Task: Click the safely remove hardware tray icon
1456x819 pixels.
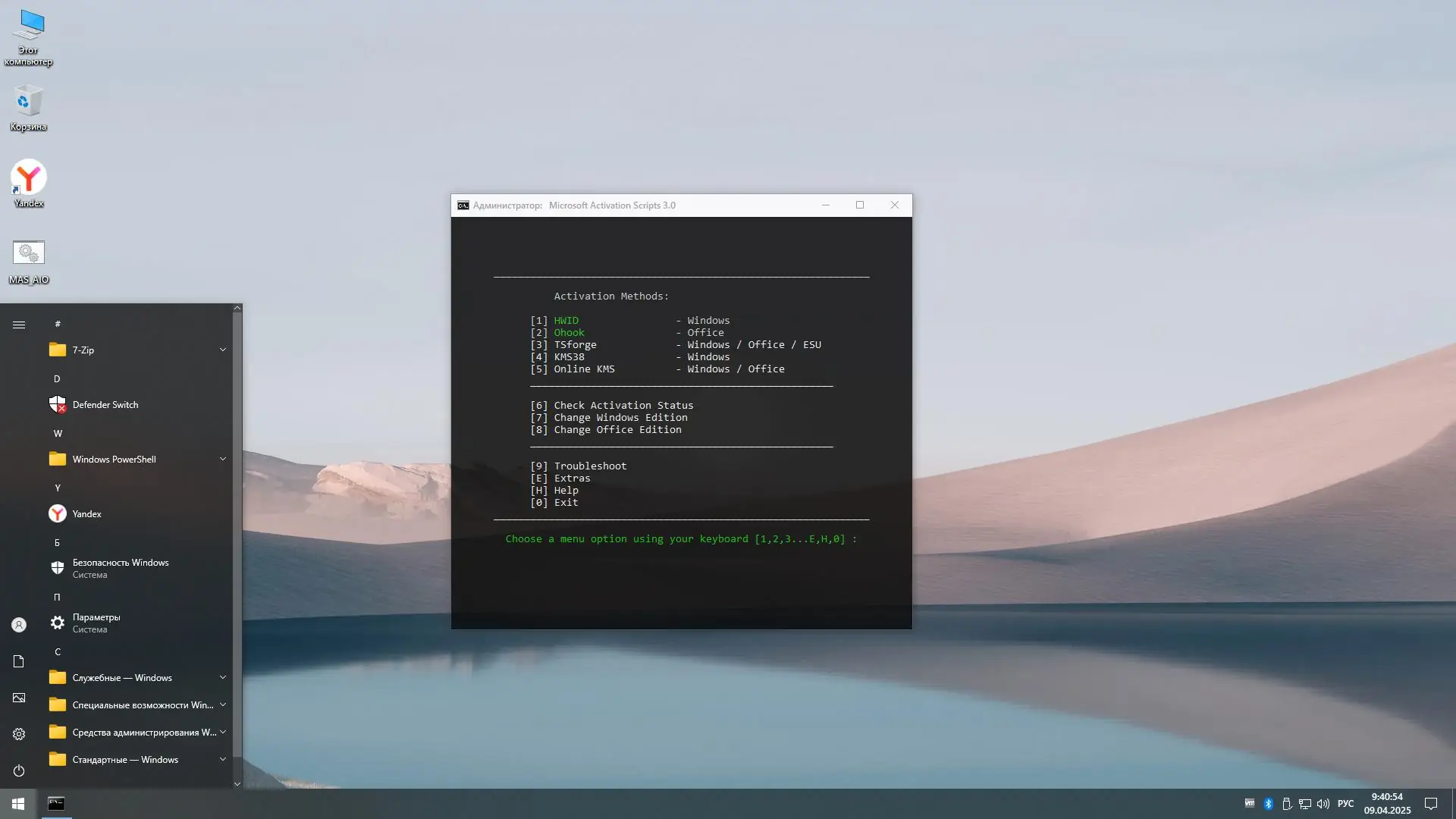Action: click(1287, 804)
